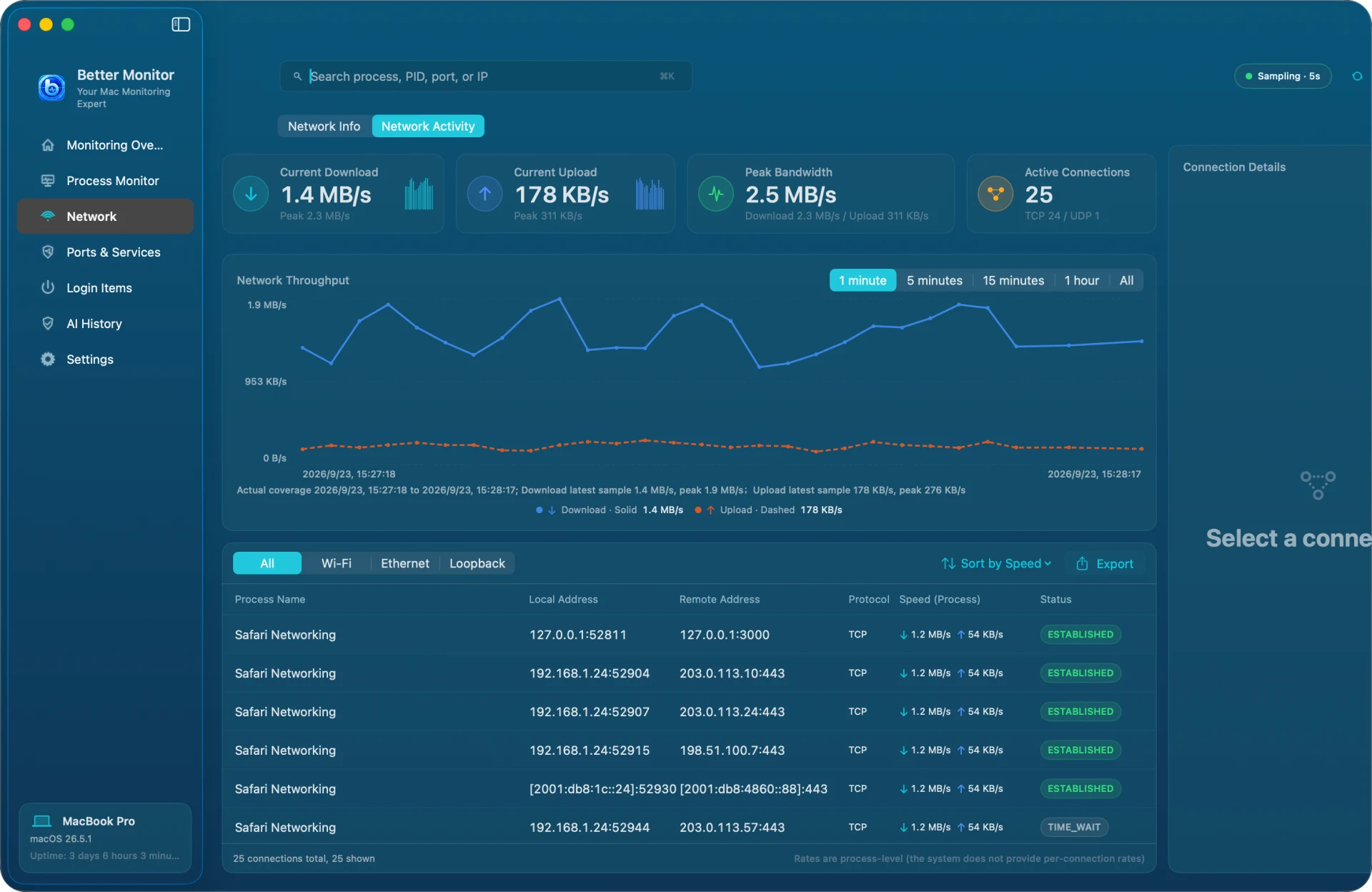The image size is (1372, 892).
Task: Click the Remote Address column header
Action: 719,600
